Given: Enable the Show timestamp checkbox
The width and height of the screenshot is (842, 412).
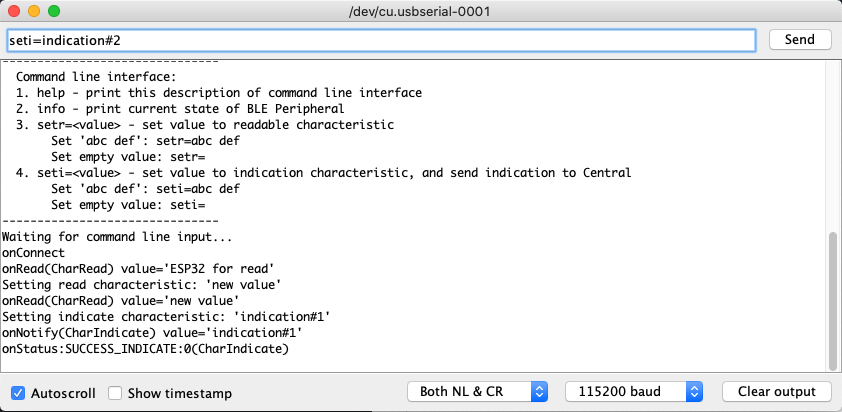Looking at the screenshot, I should pos(115,393).
